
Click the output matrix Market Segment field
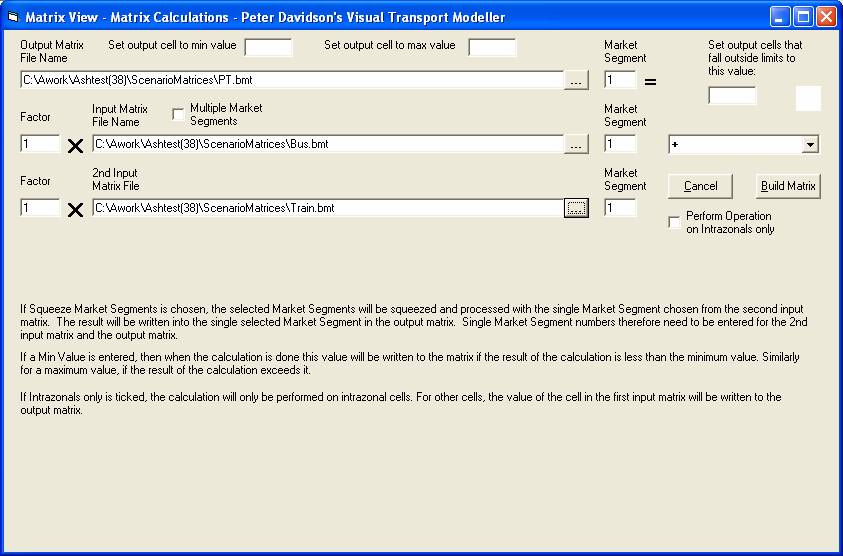[x=620, y=80]
